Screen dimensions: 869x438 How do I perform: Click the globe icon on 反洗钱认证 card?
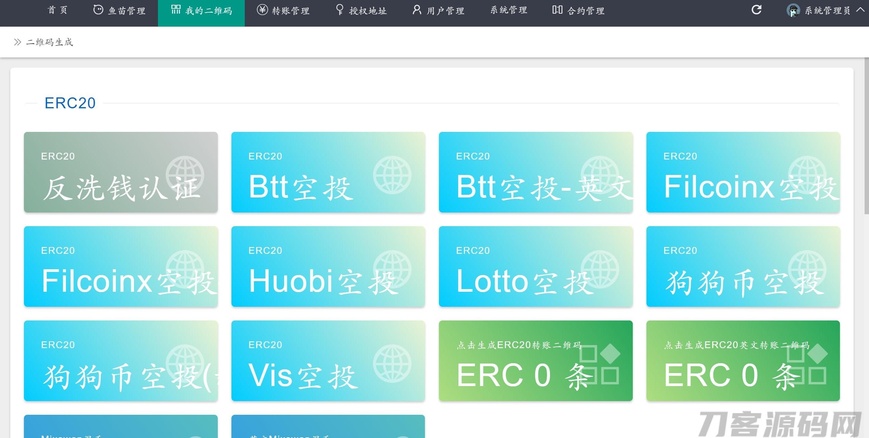click(x=185, y=175)
